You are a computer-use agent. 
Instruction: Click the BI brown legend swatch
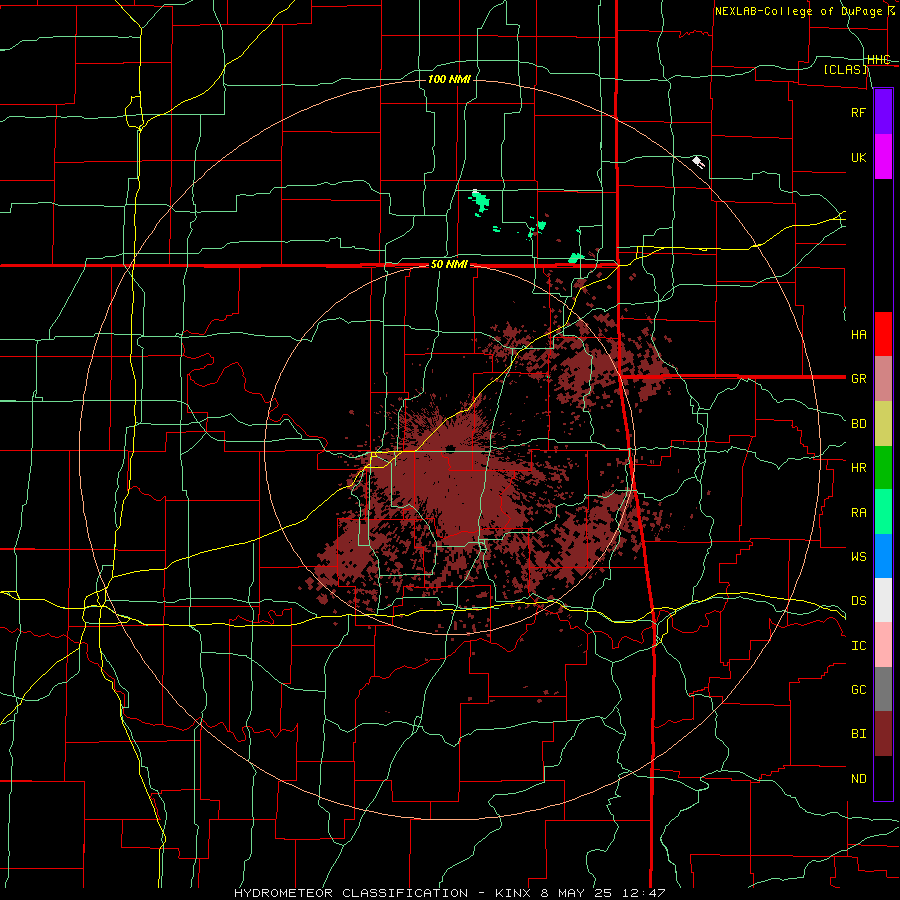(x=883, y=734)
